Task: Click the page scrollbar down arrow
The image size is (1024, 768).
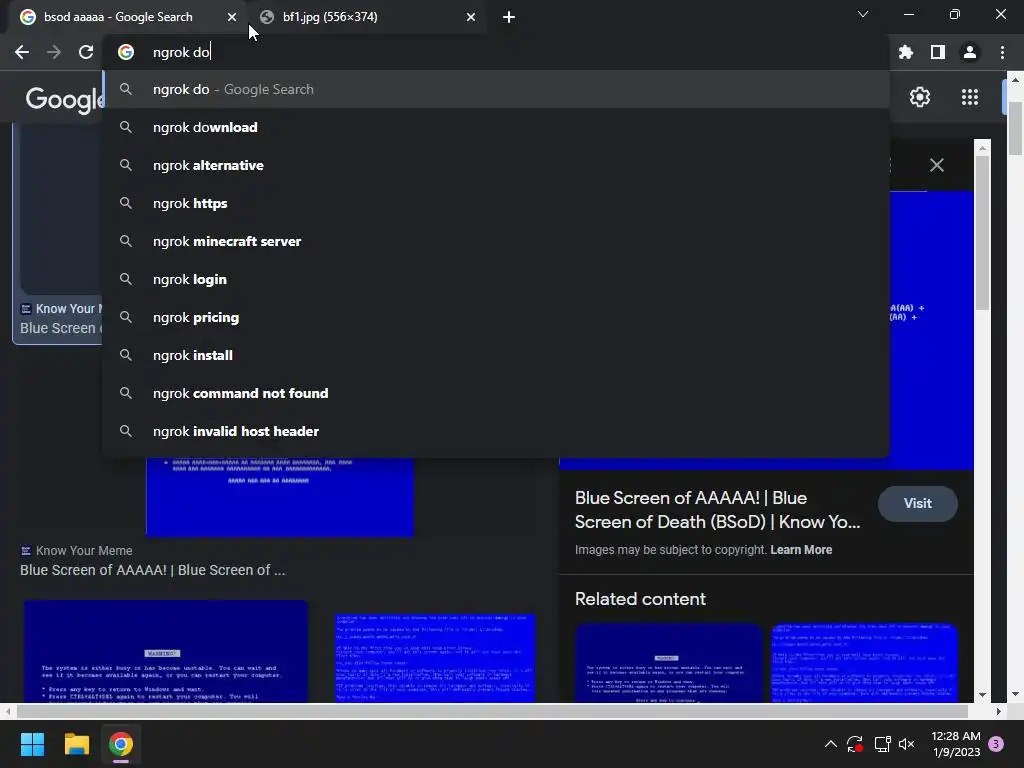Action: 1015,694
